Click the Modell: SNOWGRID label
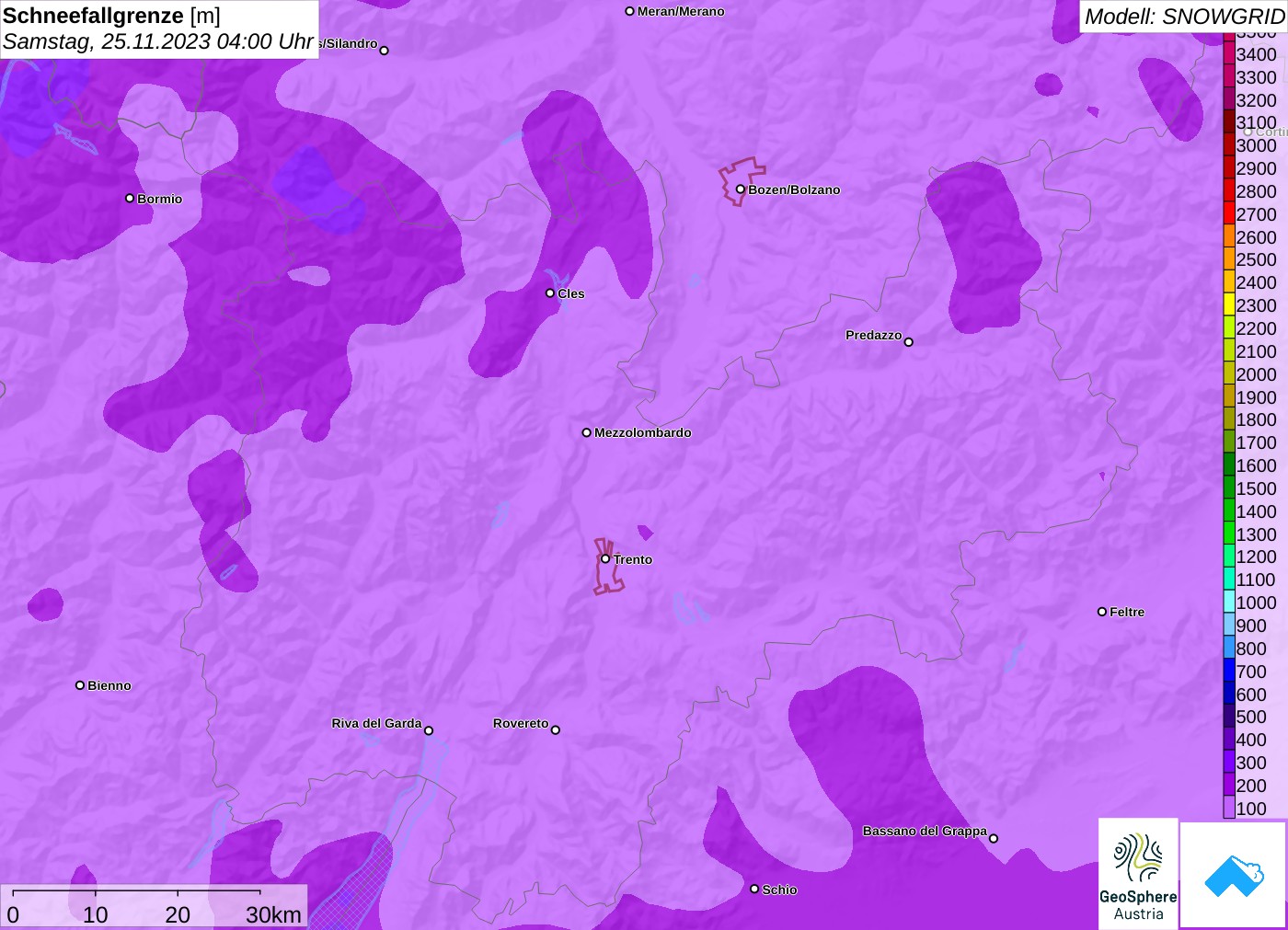 (1184, 17)
